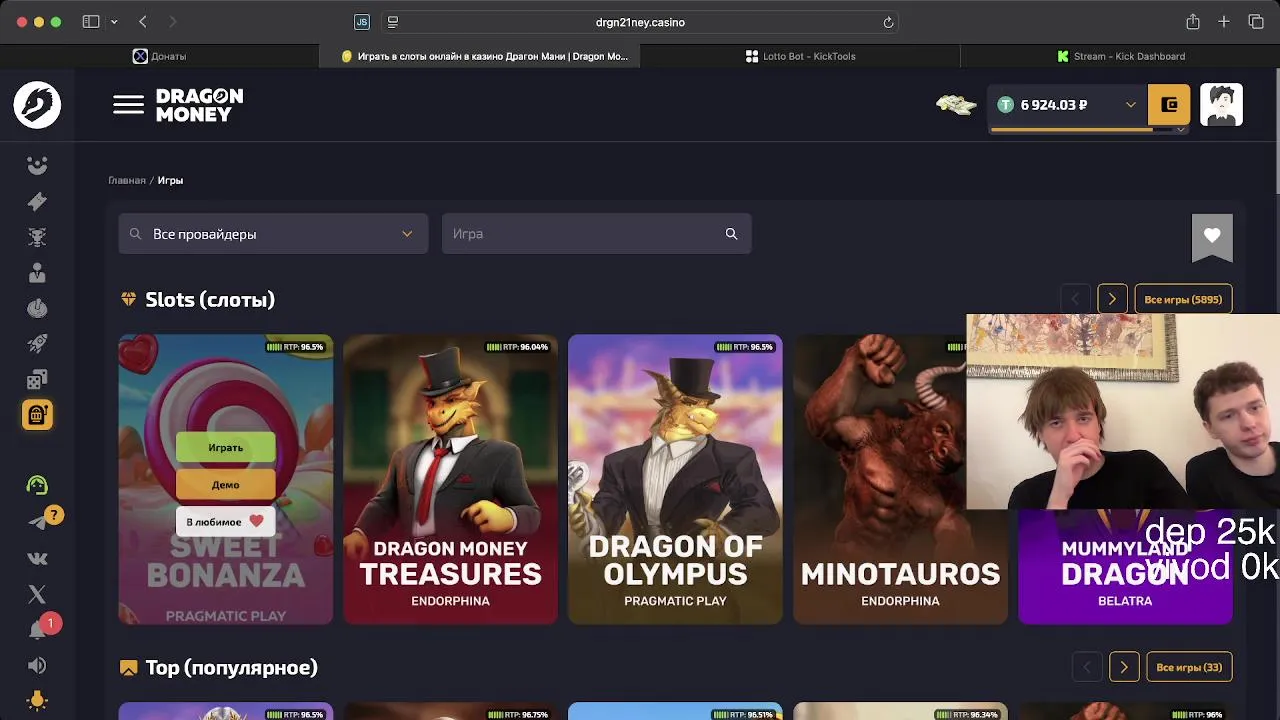Open the ticket icon in sidebar
1280x720 pixels.
(37, 201)
